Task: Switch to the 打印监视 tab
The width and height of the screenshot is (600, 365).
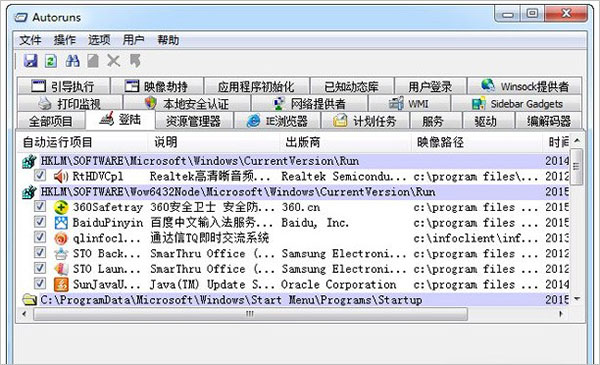Action: point(70,103)
